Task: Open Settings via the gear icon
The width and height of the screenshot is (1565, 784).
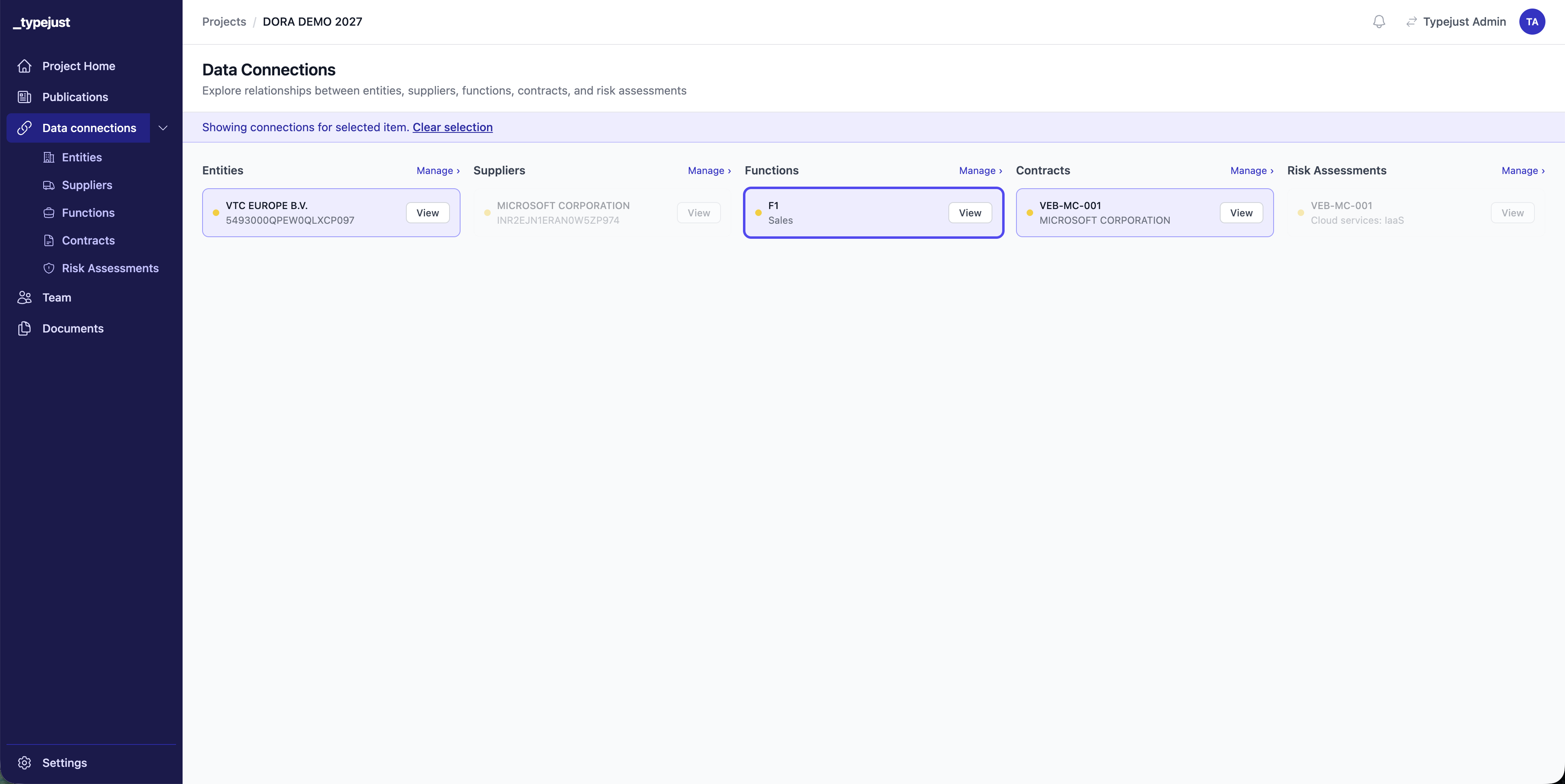Action: pos(24,763)
